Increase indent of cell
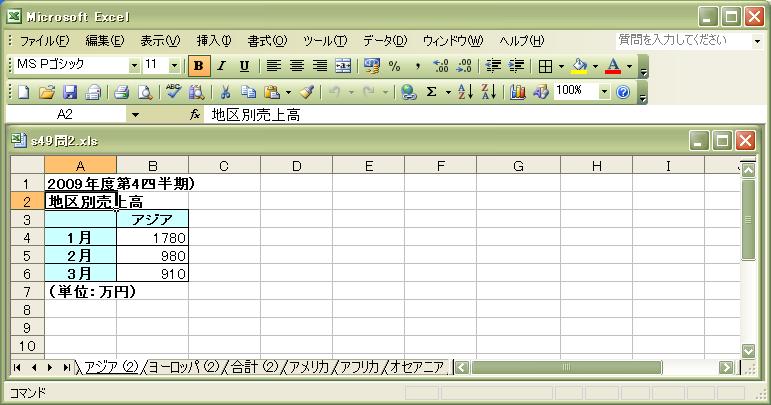 click(x=516, y=66)
